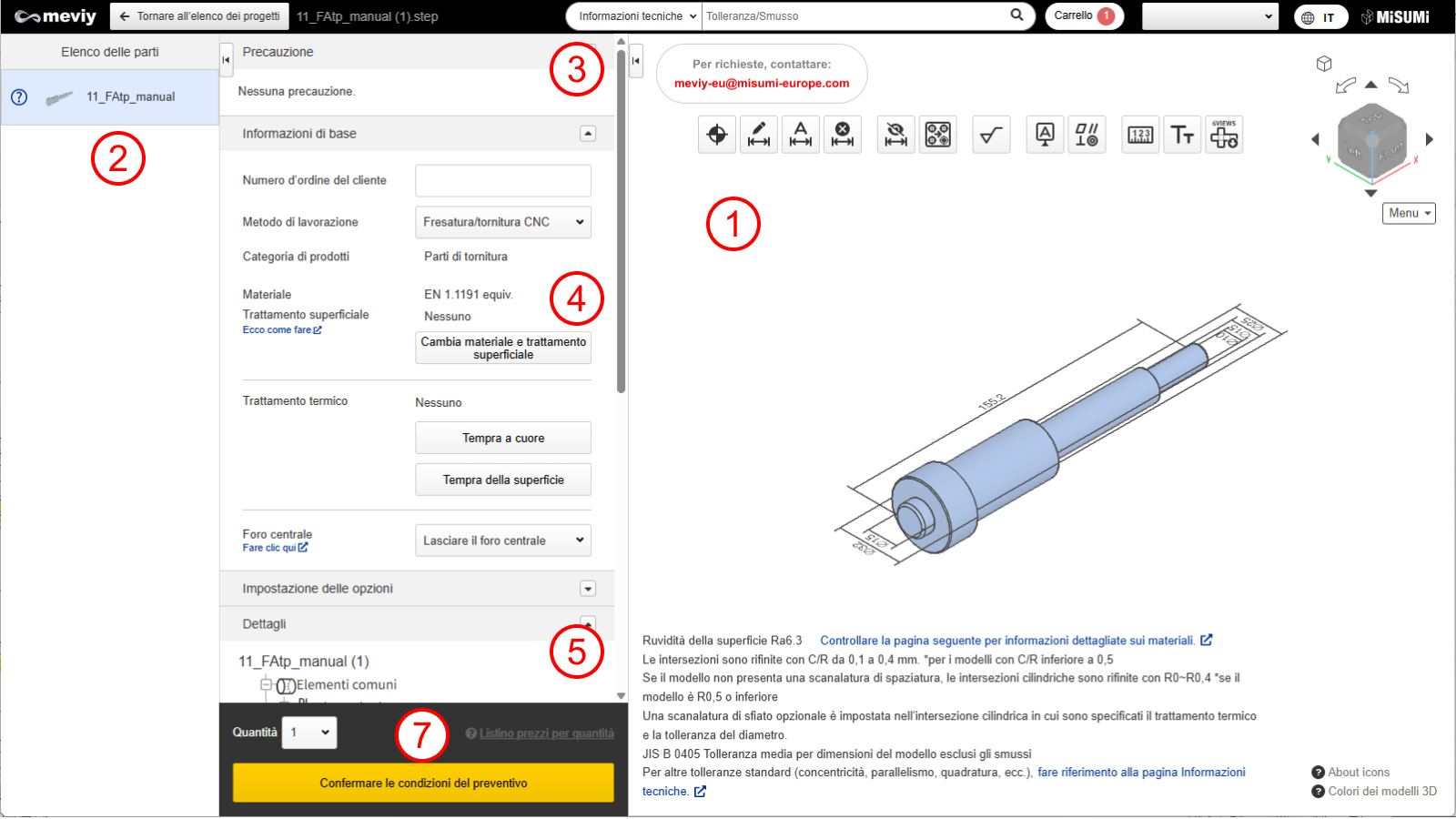Click the isometric home cube icon
Screen dimensions: 1456x819
tap(1324, 64)
